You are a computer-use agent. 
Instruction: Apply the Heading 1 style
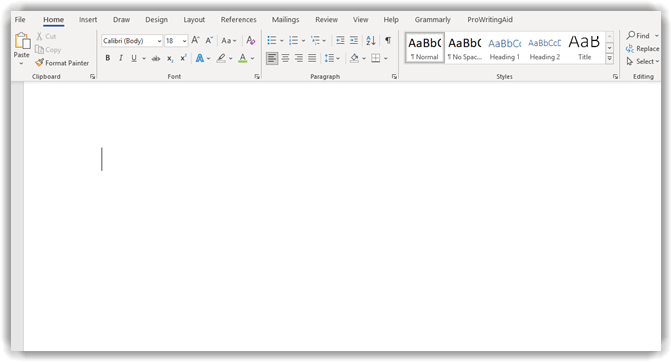tap(505, 48)
